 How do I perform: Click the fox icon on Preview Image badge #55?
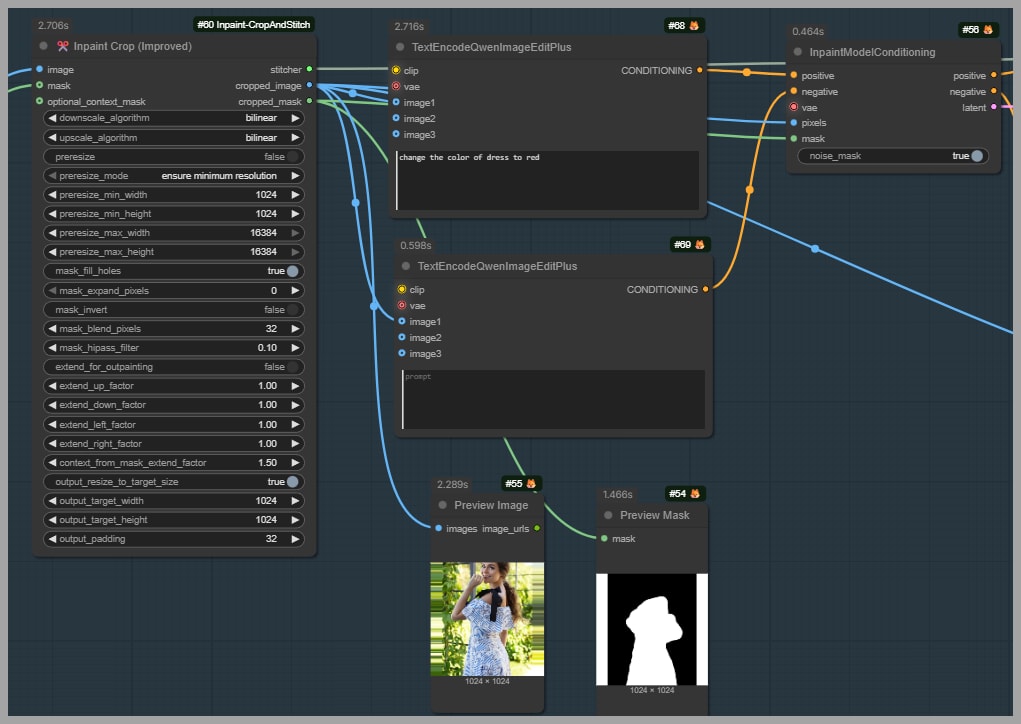(531, 484)
